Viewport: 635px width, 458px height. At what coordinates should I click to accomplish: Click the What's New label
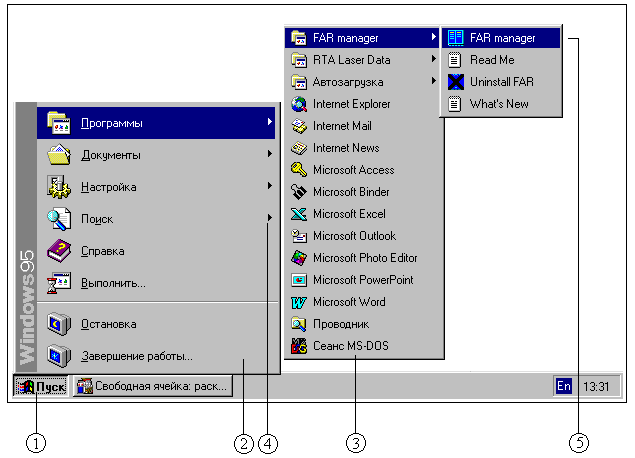tap(499, 104)
